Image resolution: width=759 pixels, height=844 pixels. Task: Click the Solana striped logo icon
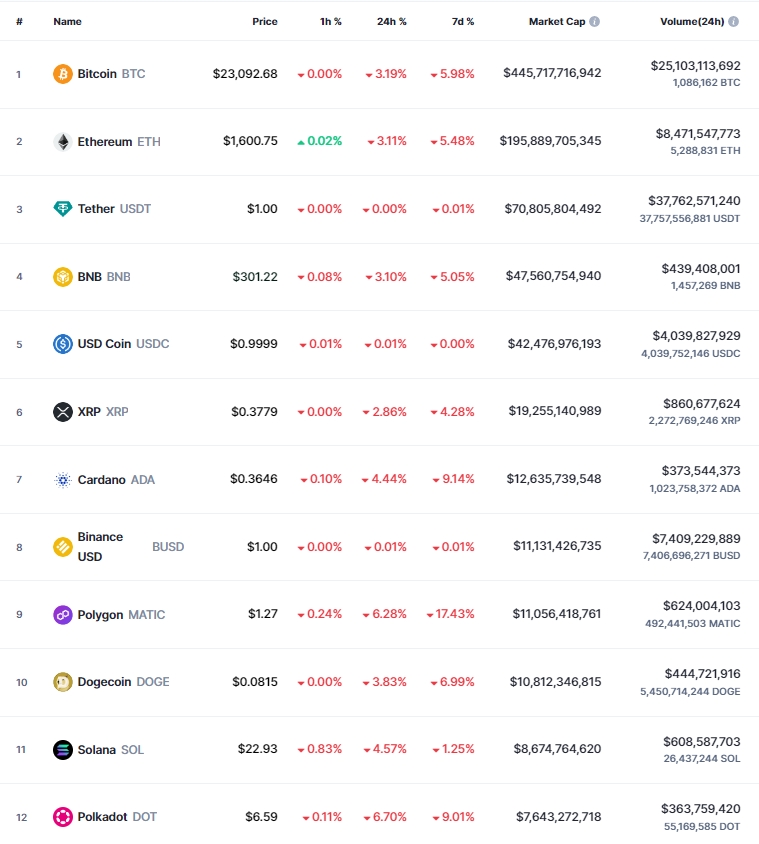coord(62,750)
